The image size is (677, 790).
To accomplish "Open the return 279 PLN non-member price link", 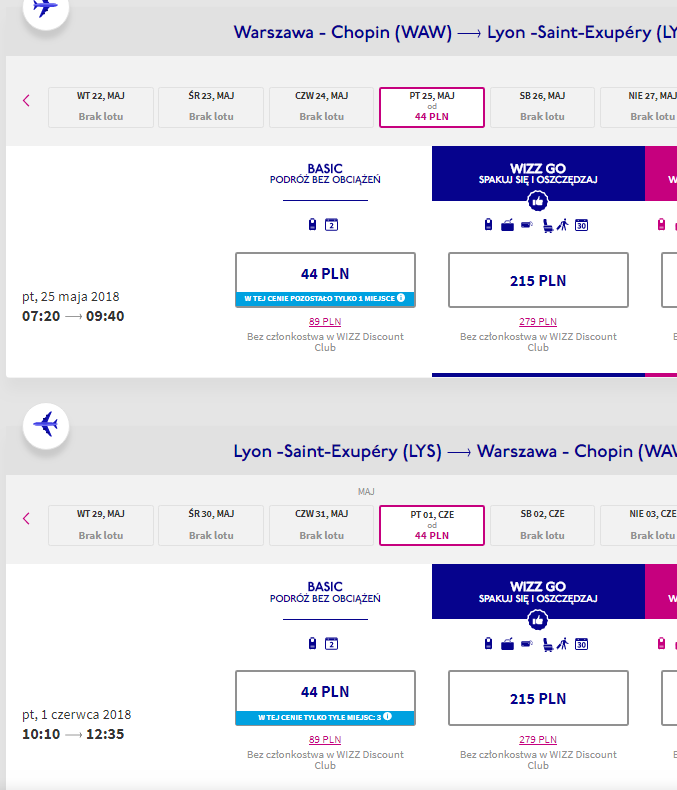I will coord(538,740).
